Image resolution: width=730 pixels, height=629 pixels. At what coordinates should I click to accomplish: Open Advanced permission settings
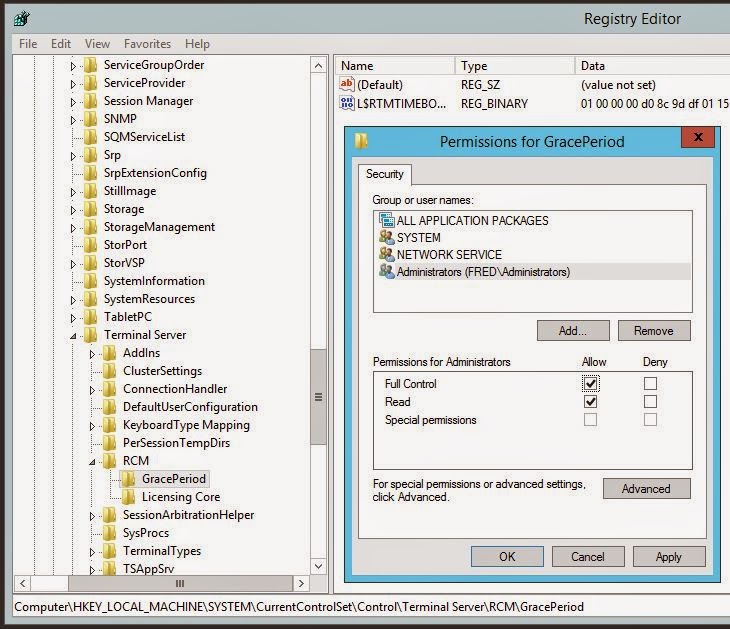pos(647,489)
